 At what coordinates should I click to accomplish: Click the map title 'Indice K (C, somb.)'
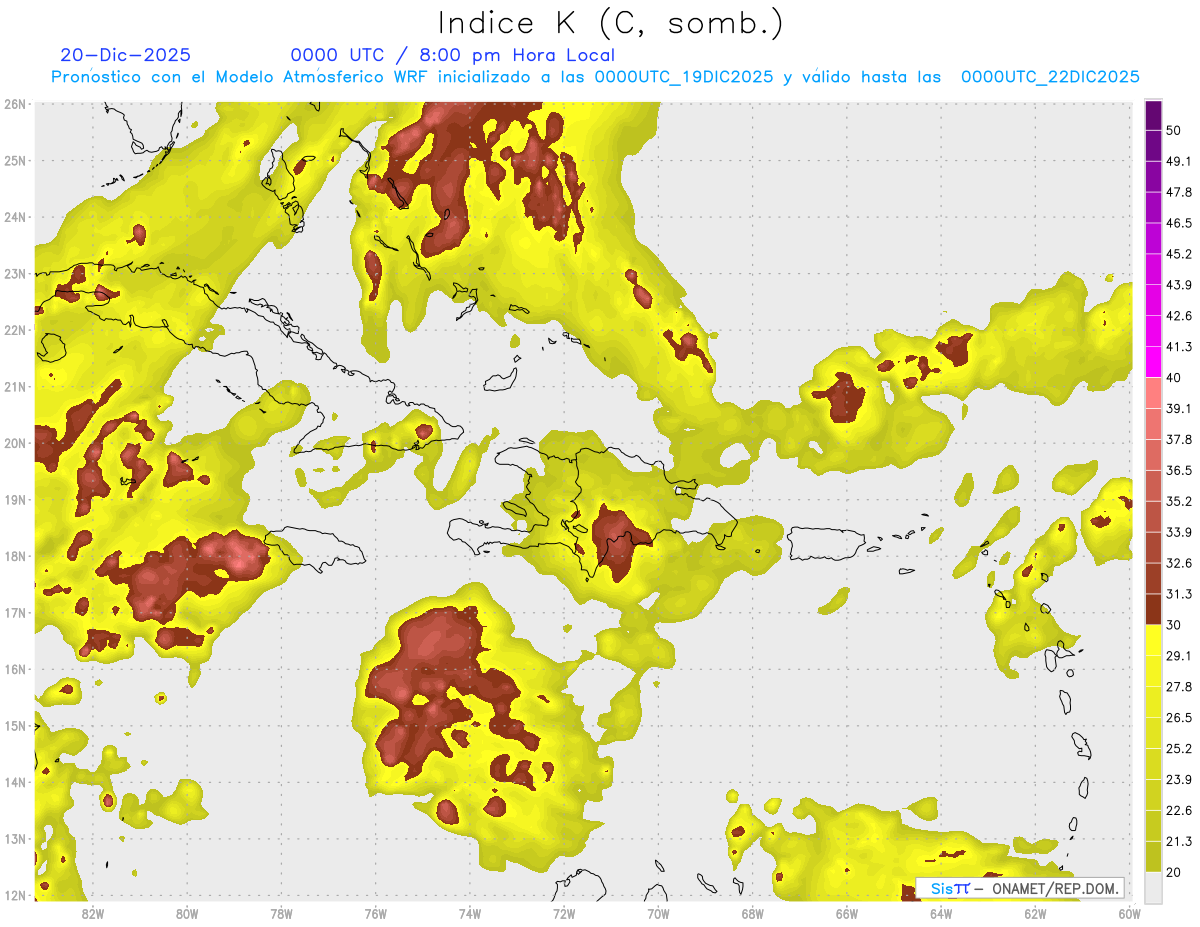tap(610, 23)
